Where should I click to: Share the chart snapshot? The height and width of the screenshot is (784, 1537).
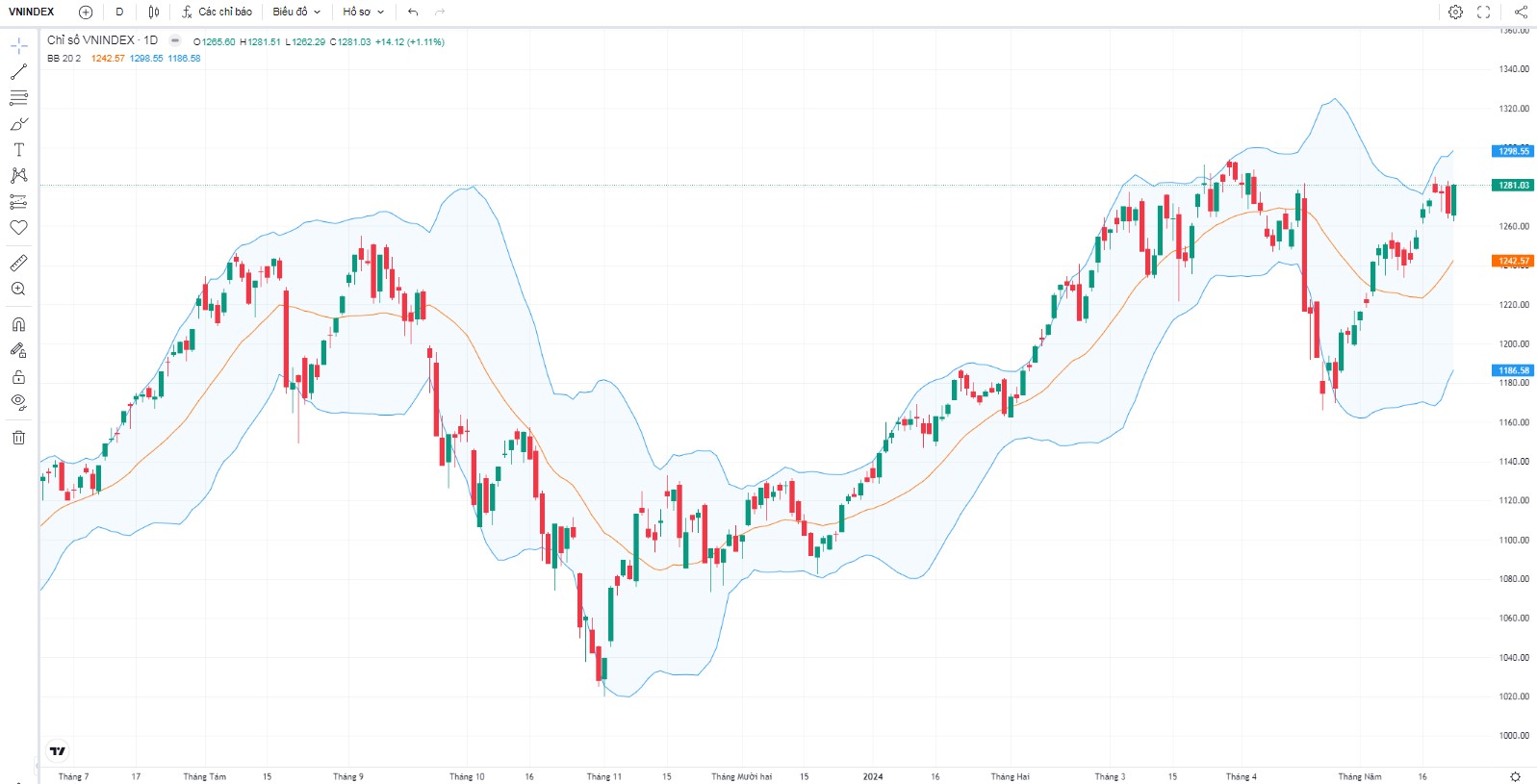point(1521,12)
